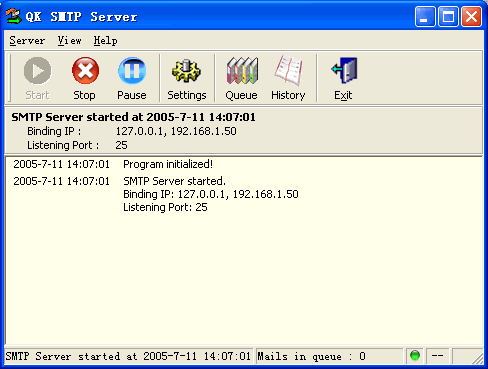Click the green status indicator light
Image resolution: width=488 pixels, height=369 pixels.
415,356
